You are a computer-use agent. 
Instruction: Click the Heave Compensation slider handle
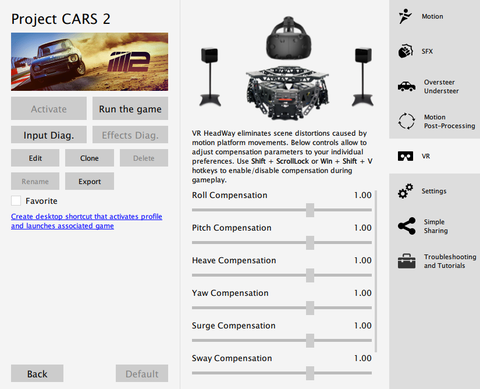(x=310, y=275)
